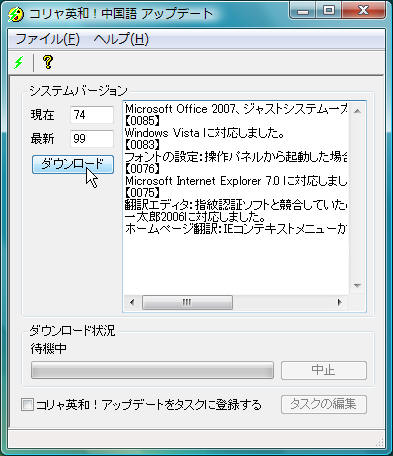Viewport: 393px width, 456px height.
Task: Click the 中止 cancel button
Action: tap(324, 370)
